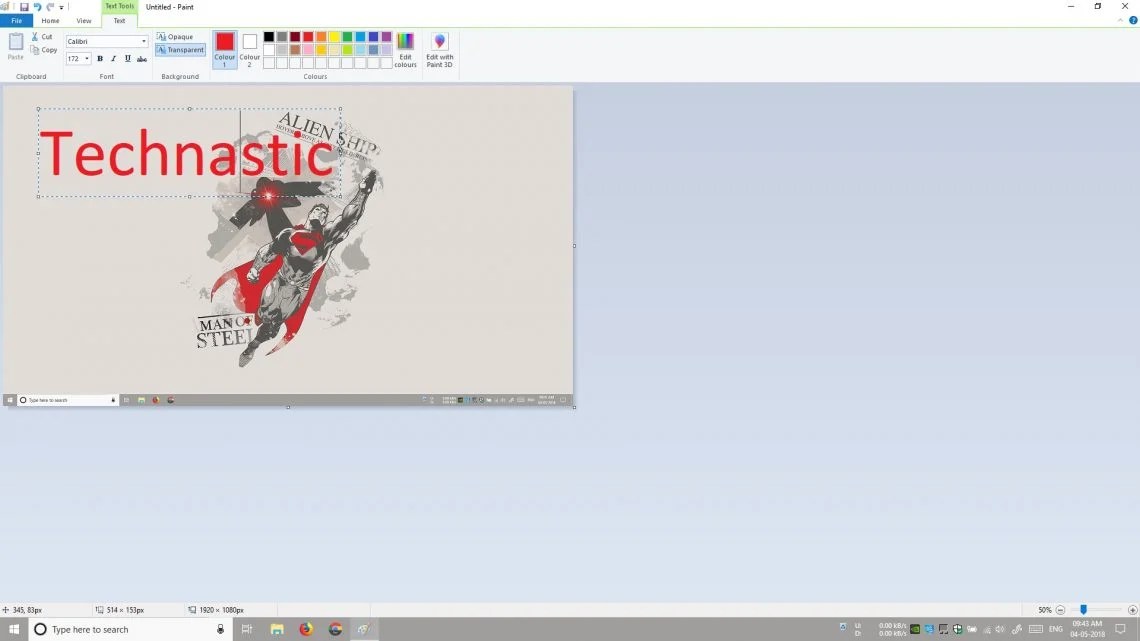Pick the pink colour swatch

308,50
